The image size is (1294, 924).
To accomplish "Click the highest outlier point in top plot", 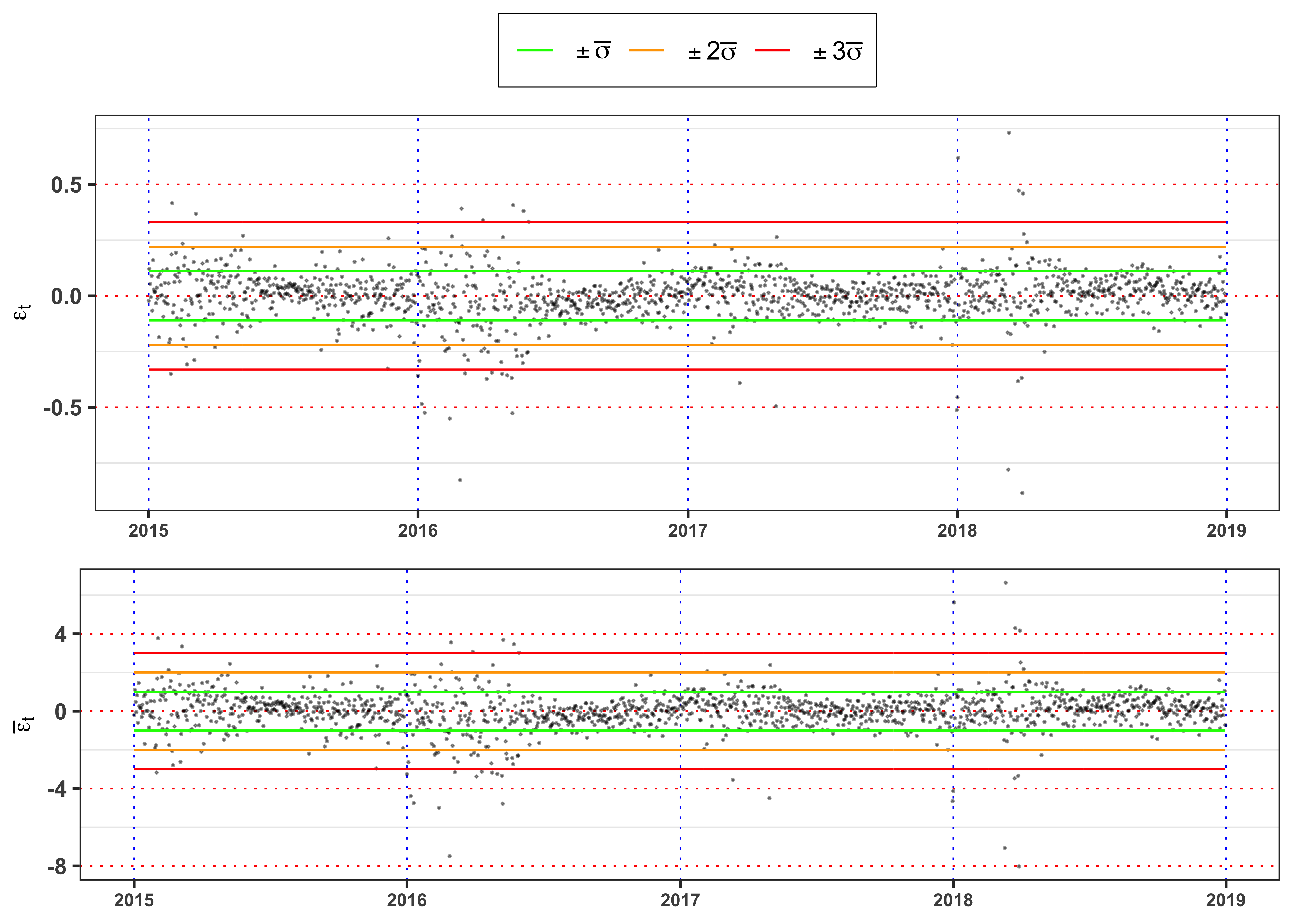I will [x=1009, y=133].
